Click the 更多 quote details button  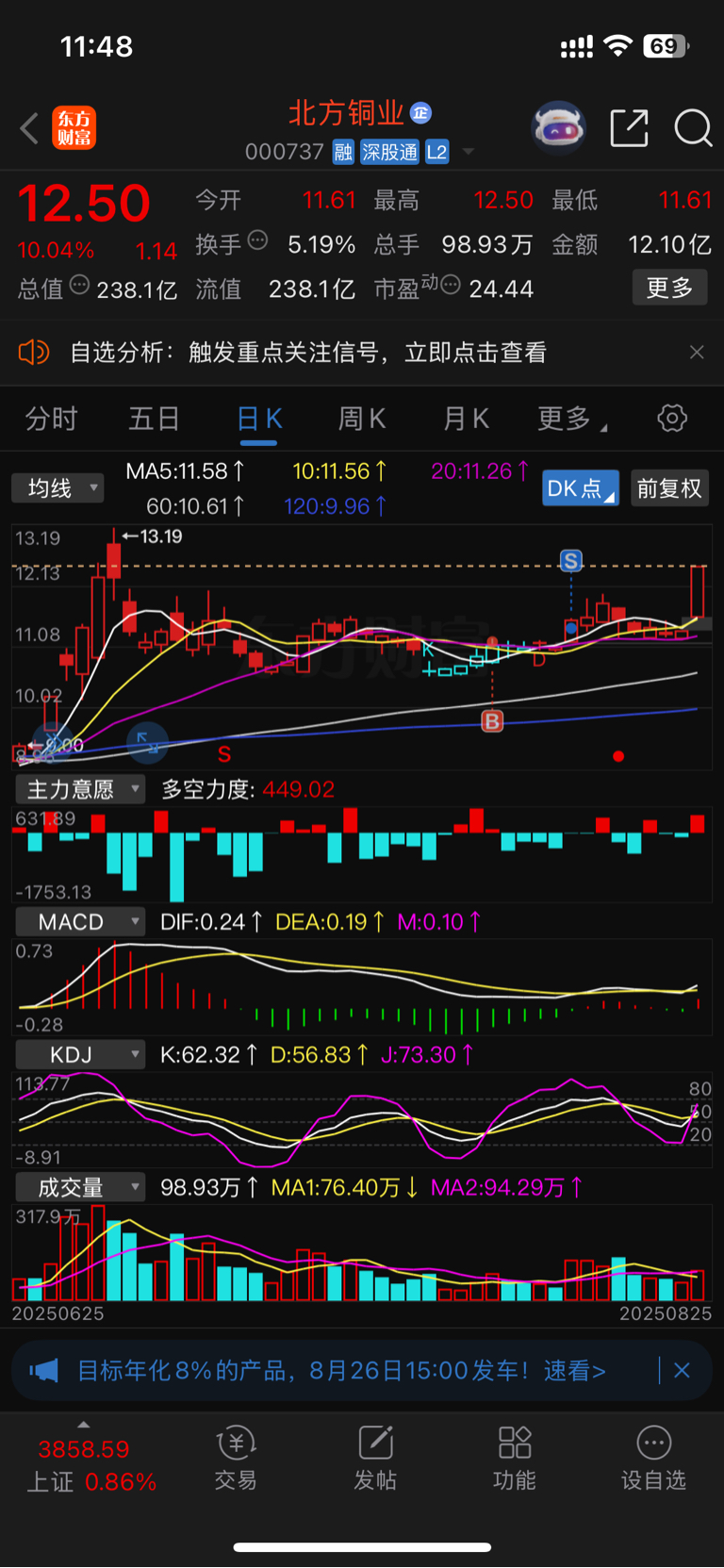(669, 288)
